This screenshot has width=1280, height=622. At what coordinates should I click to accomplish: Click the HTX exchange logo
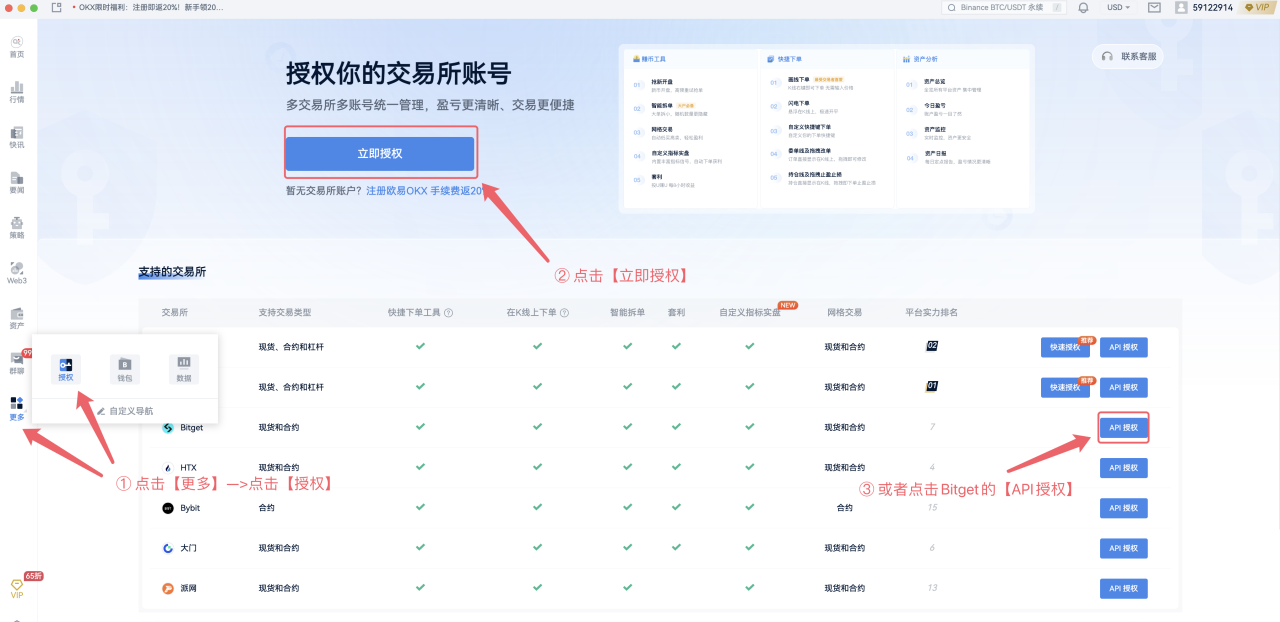tap(168, 467)
